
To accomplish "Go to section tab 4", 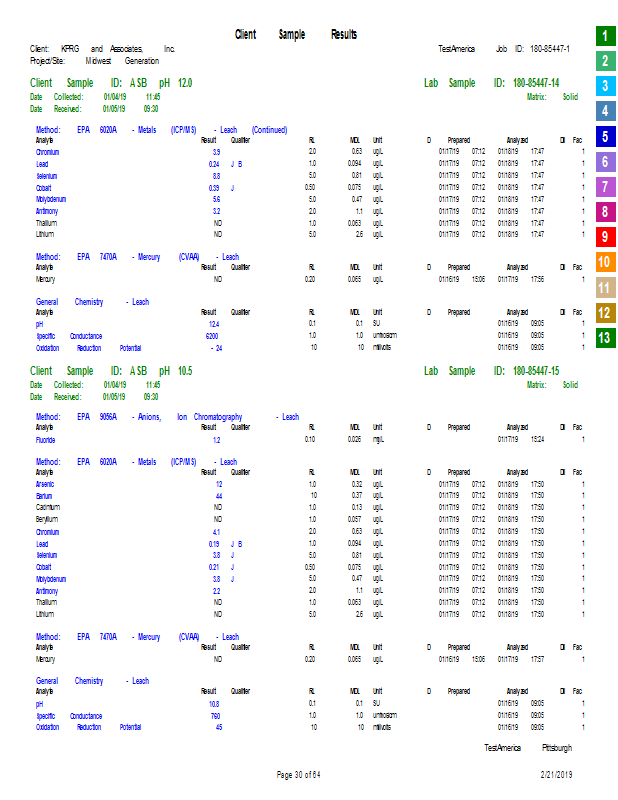I will [x=603, y=111].
